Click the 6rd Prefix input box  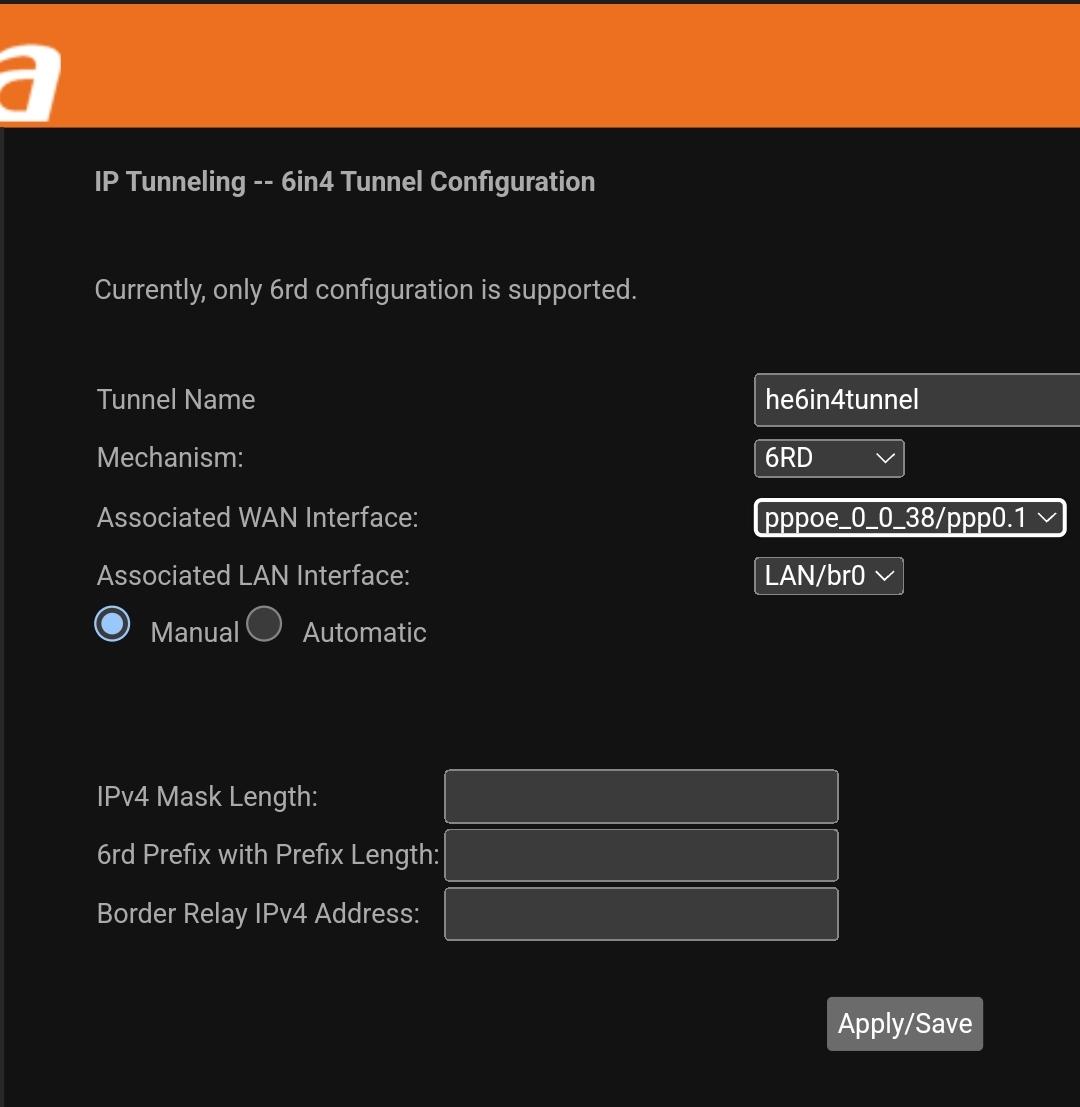pos(641,855)
